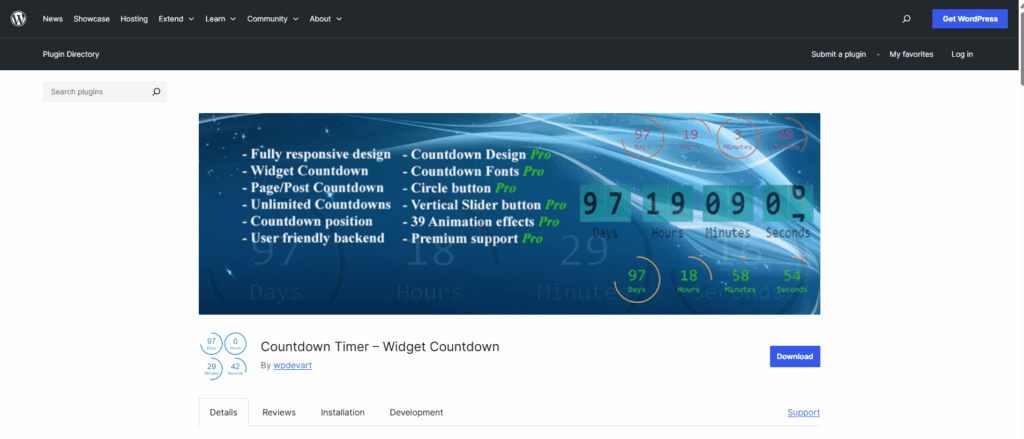
Task: Open the Support link
Action: pos(803,413)
